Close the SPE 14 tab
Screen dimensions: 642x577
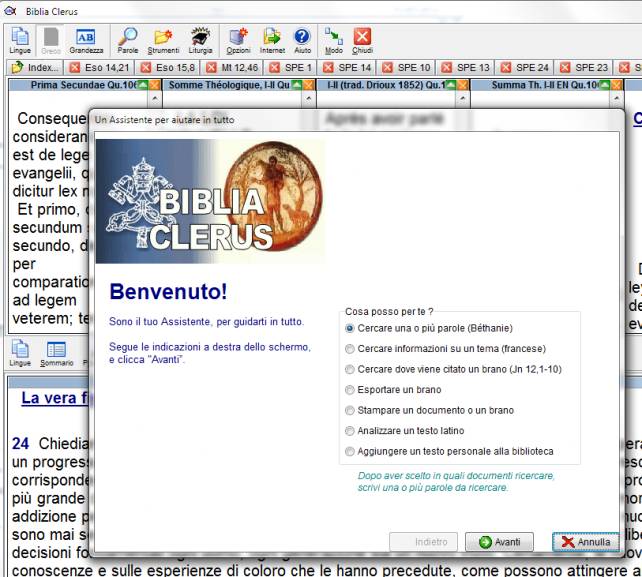(328, 68)
